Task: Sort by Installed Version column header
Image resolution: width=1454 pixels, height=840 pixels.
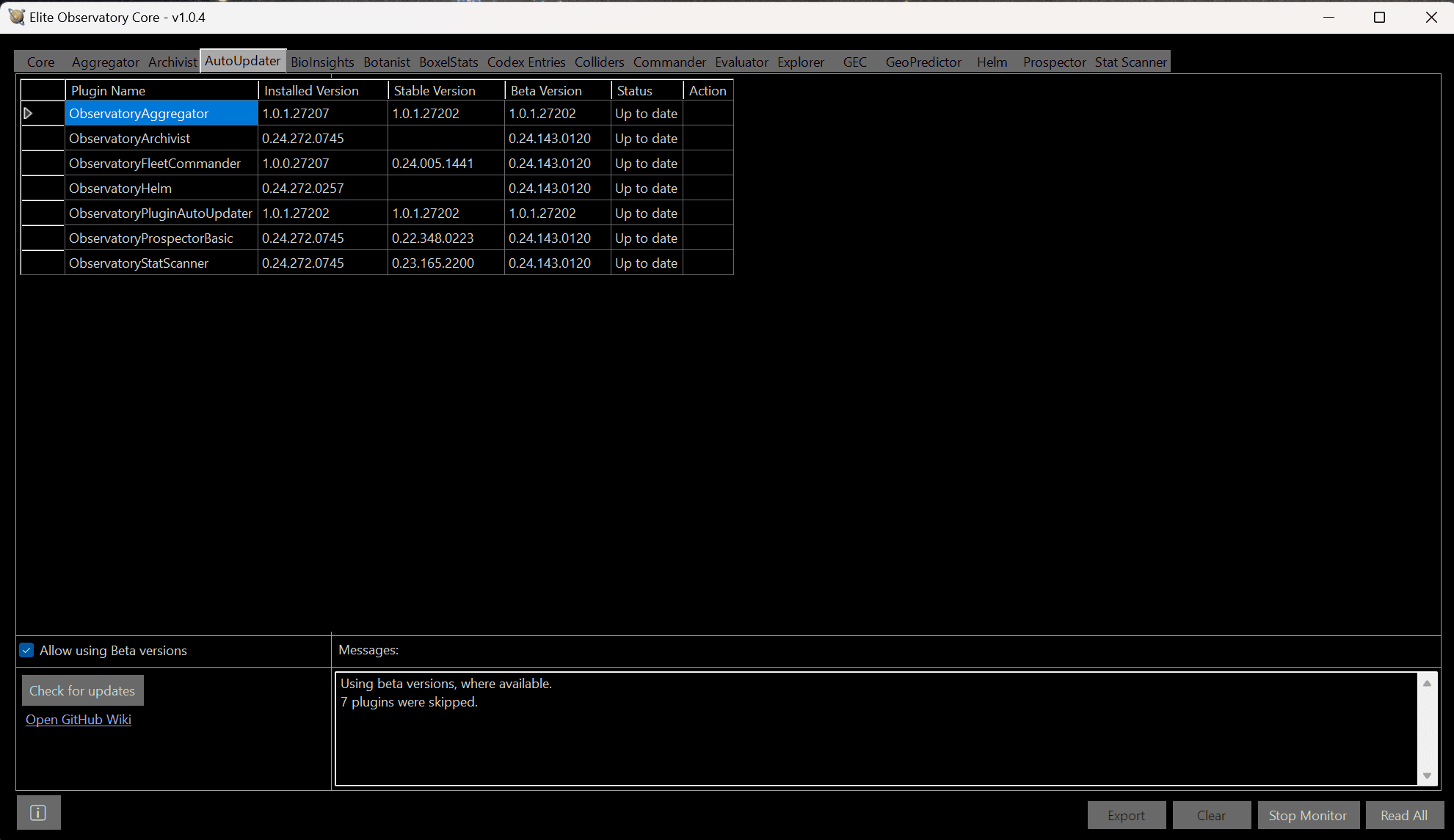Action: (x=323, y=91)
